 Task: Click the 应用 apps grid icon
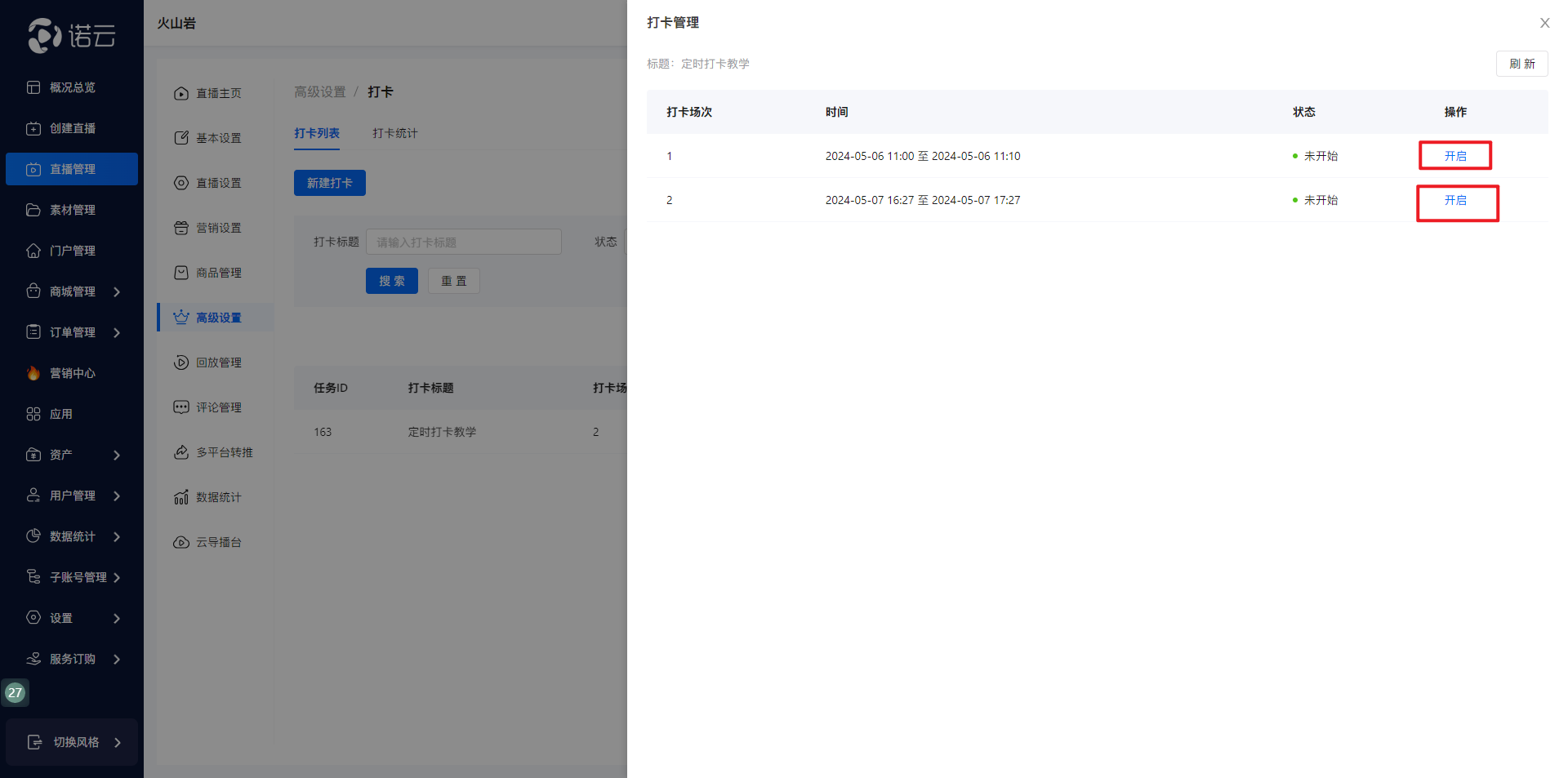point(33,414)
